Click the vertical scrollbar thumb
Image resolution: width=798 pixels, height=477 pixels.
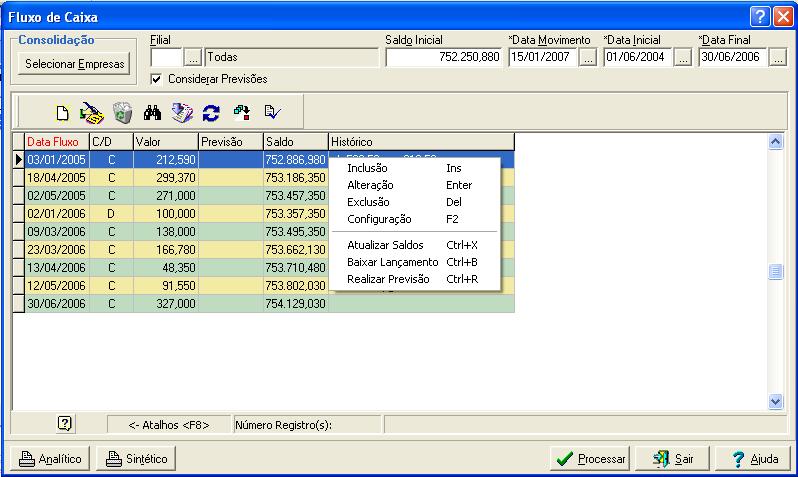[775, 271]
